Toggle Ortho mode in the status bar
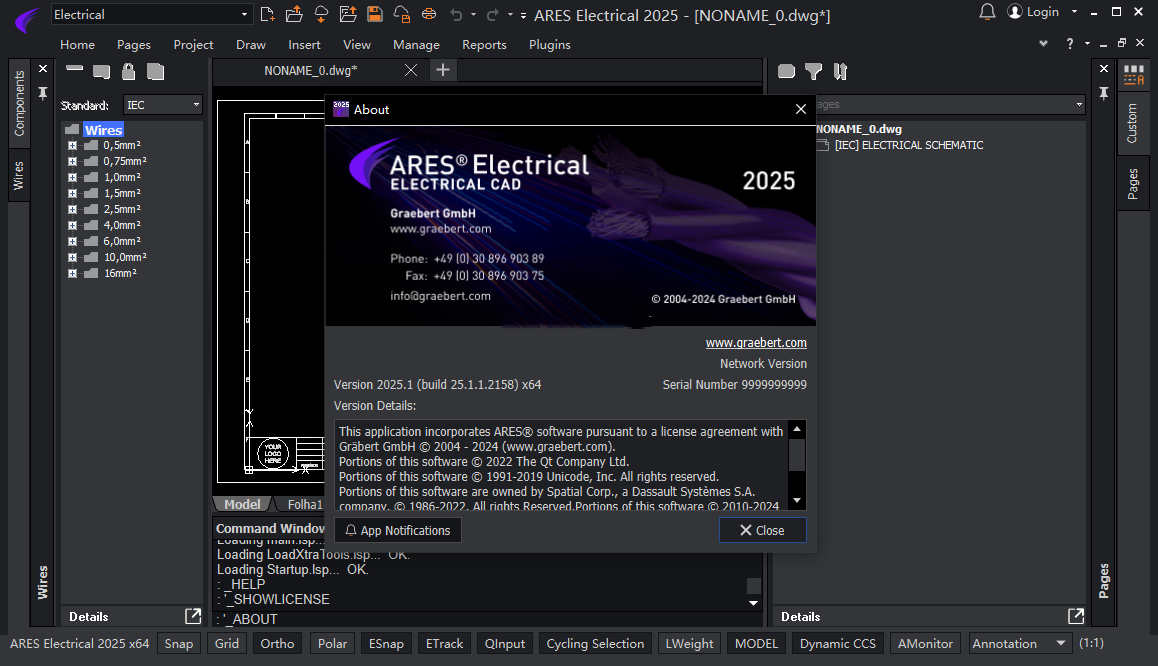This screenshot has width=1158, height=666. (277, 643)
